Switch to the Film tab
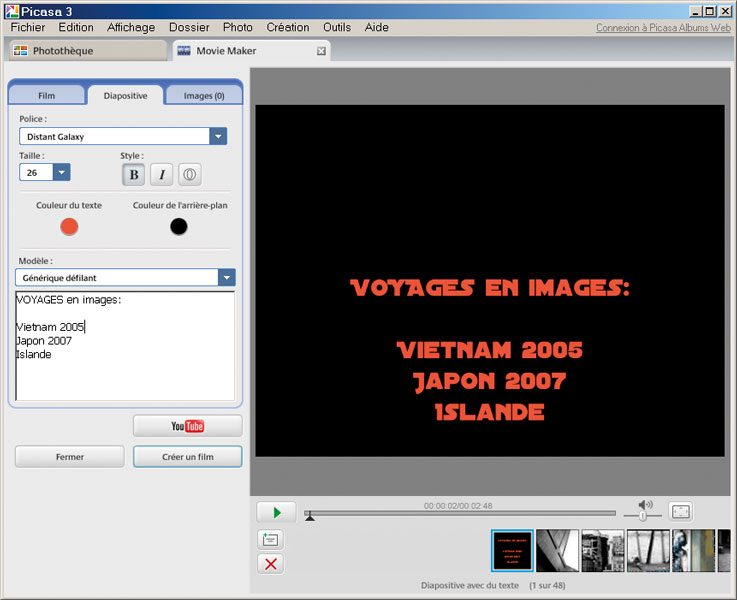 pos(47,95)
